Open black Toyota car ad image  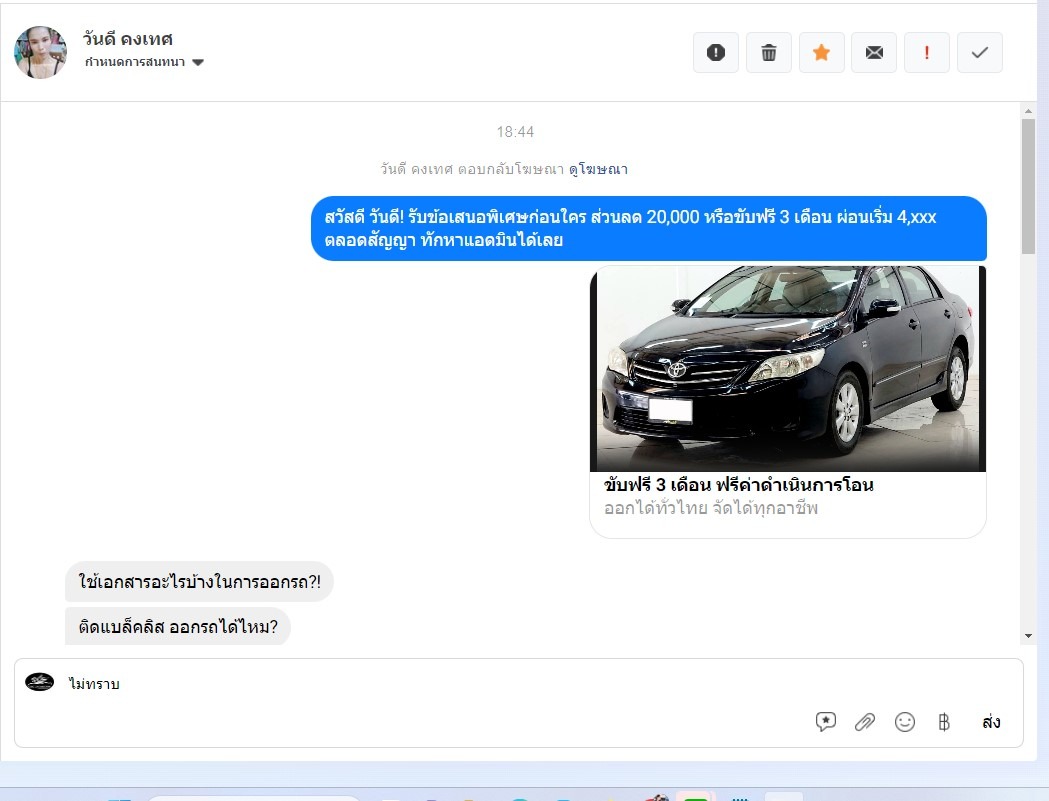tap(787, 369)
